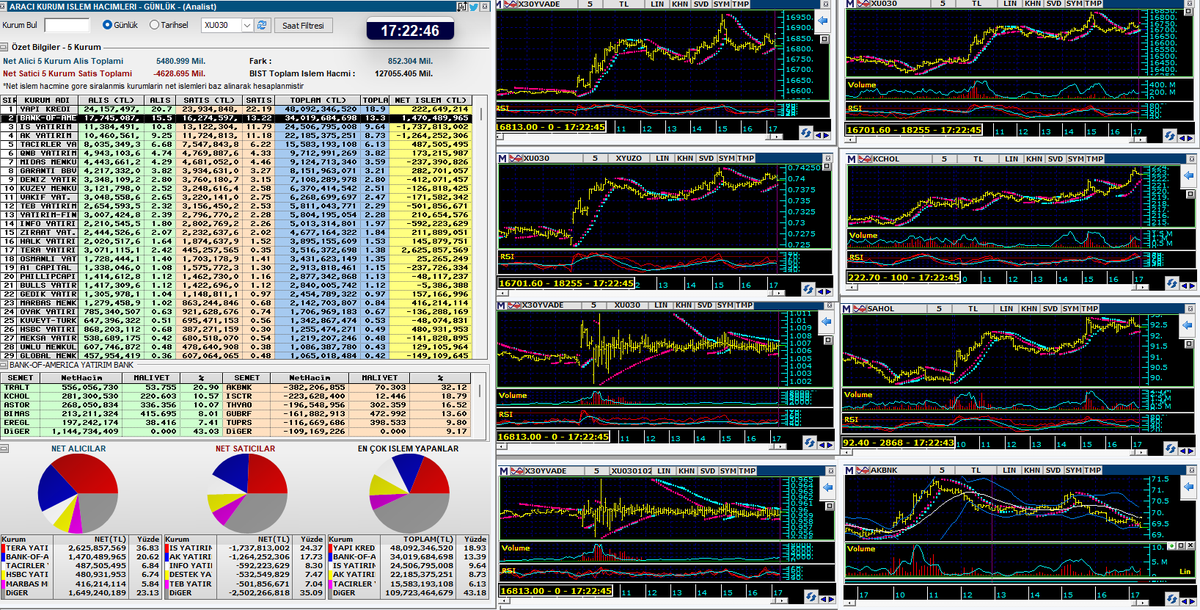Click the refresh icon under the KCHOL chart
The height and width of the screenshot is (610, 1200).
point(1172,283)
